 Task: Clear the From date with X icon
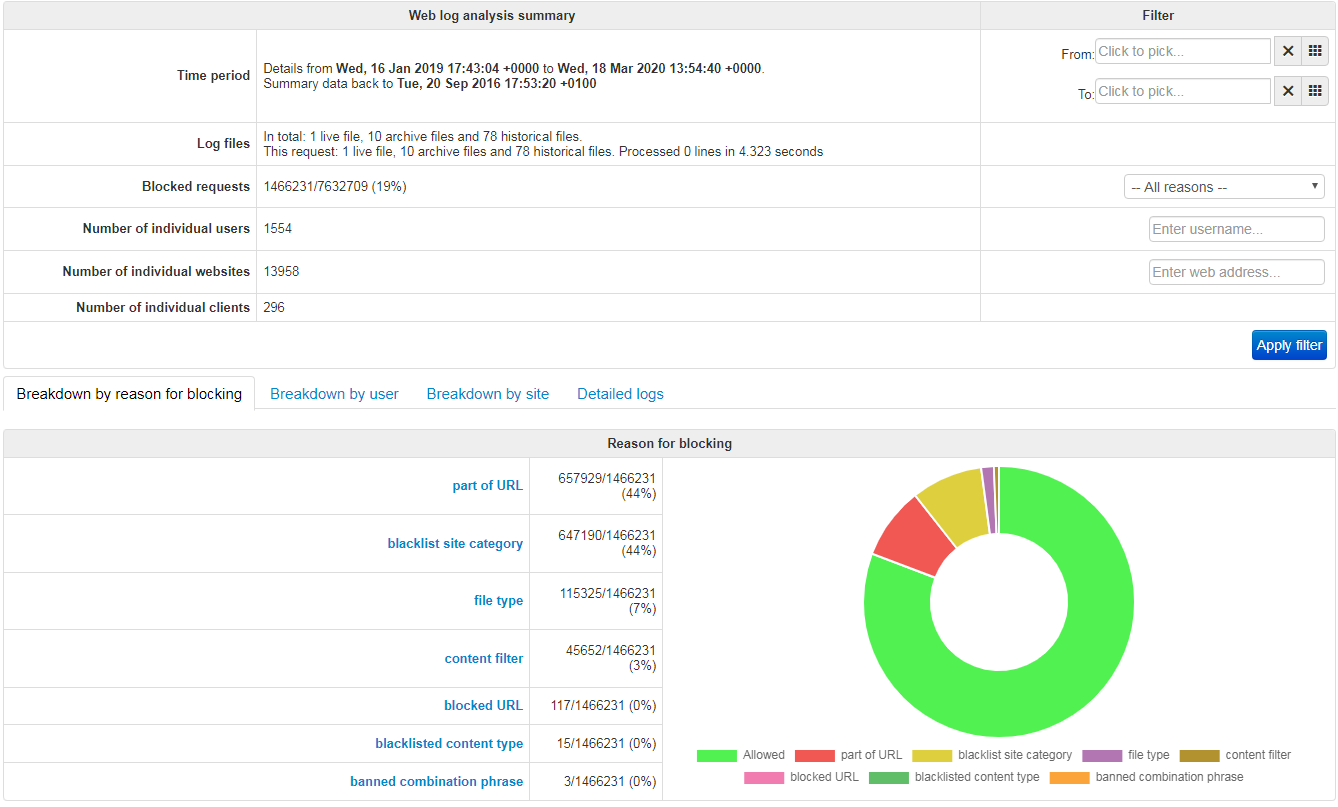tap(1288, 51)
